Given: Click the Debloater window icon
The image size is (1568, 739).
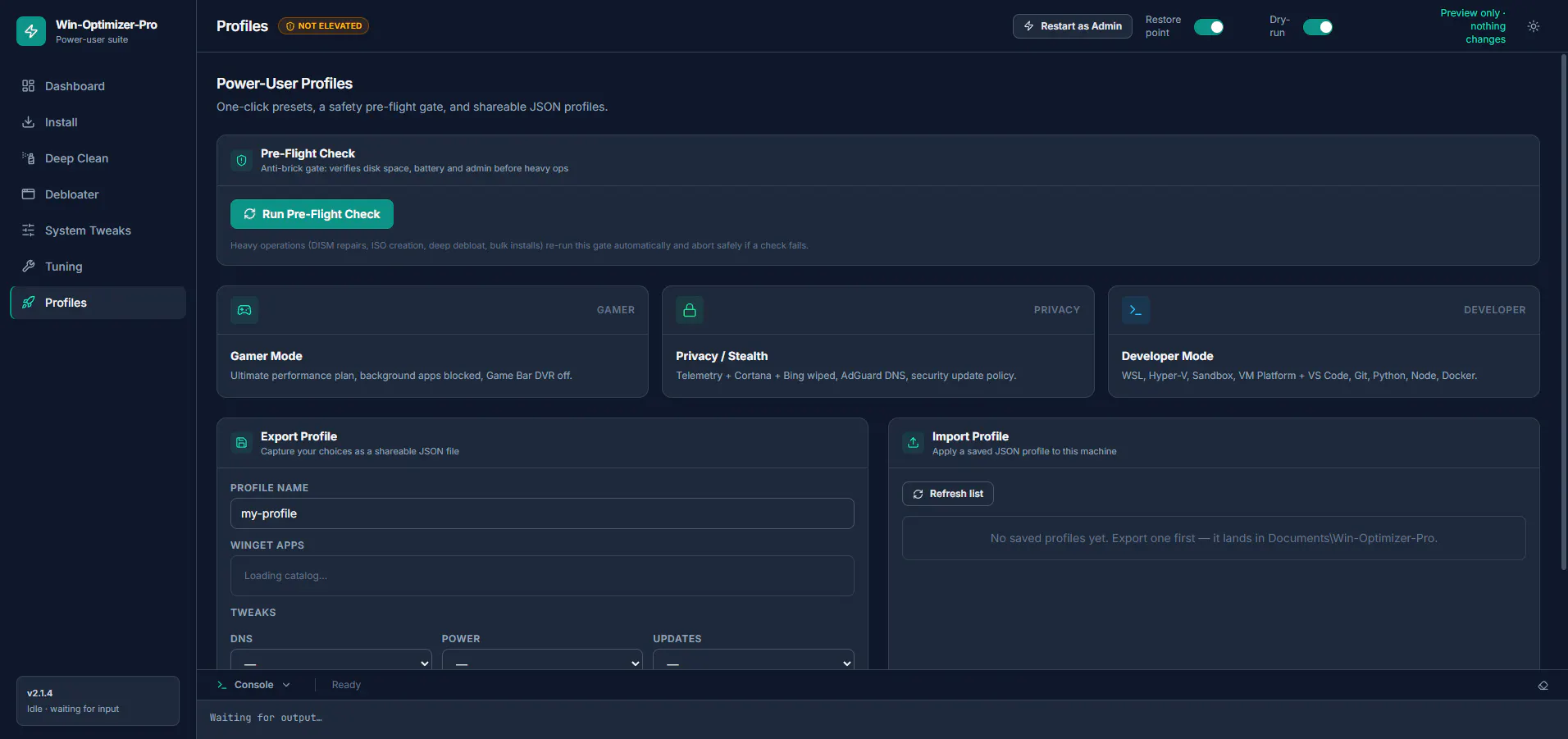Looking at the screenshot, I should (x=28, y=194).
